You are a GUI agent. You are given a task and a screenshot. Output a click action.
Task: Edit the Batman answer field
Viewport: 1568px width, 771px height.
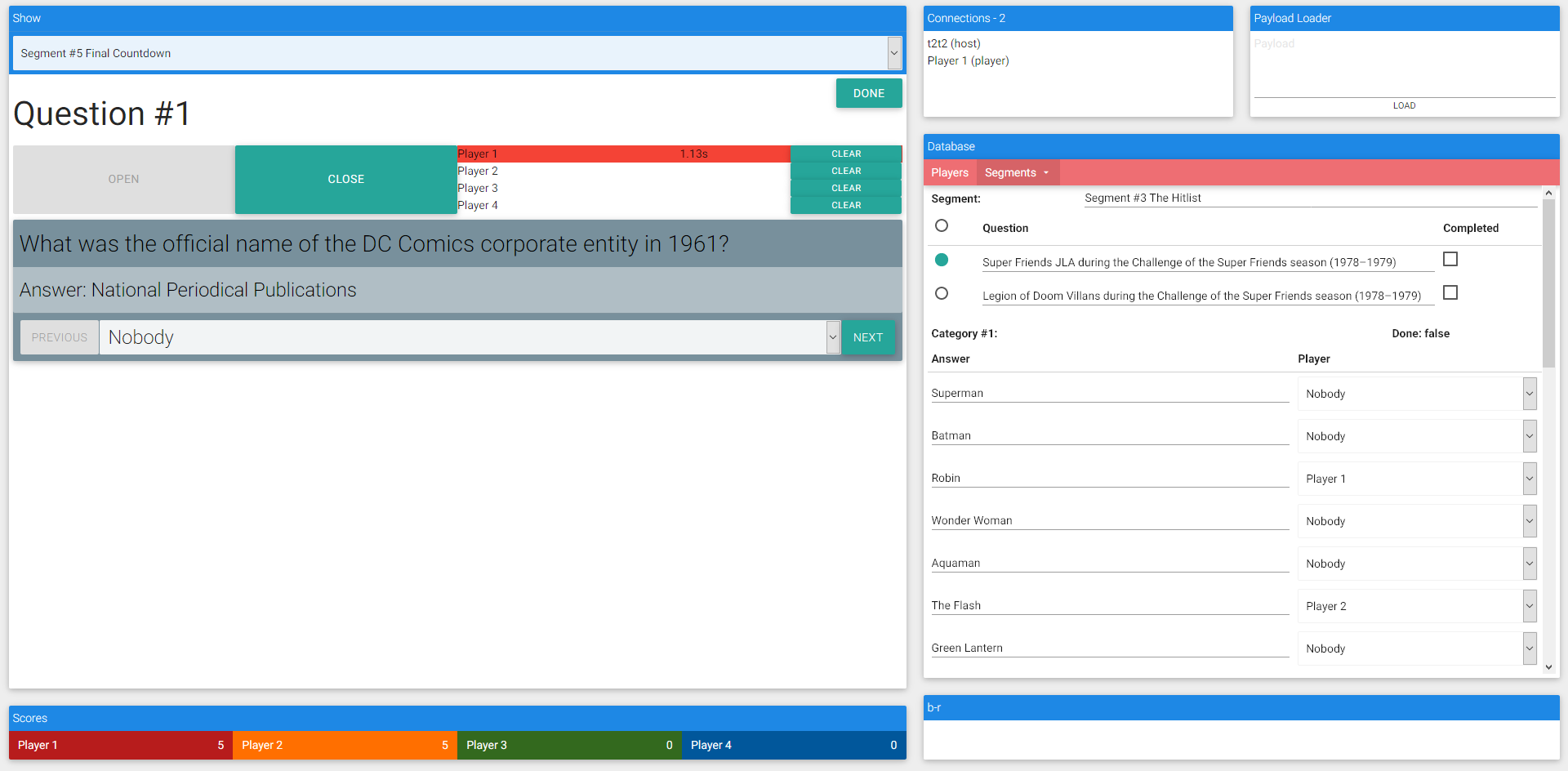pos(1110,435)
